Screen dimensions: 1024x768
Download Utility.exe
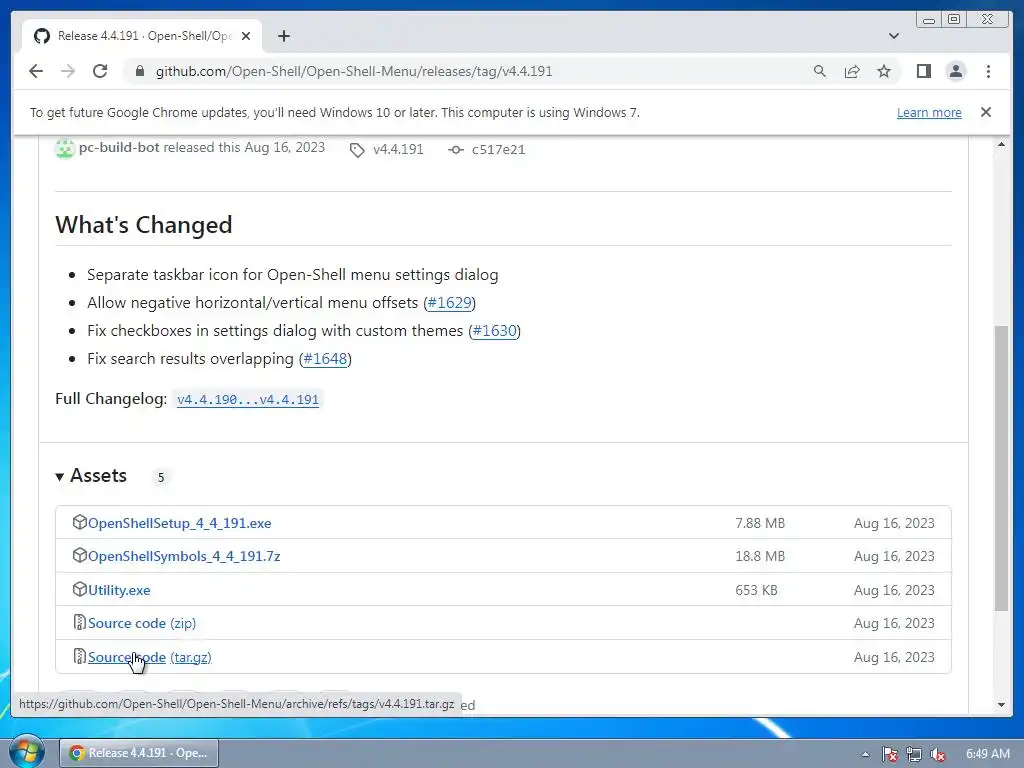(x=119, y=590)
